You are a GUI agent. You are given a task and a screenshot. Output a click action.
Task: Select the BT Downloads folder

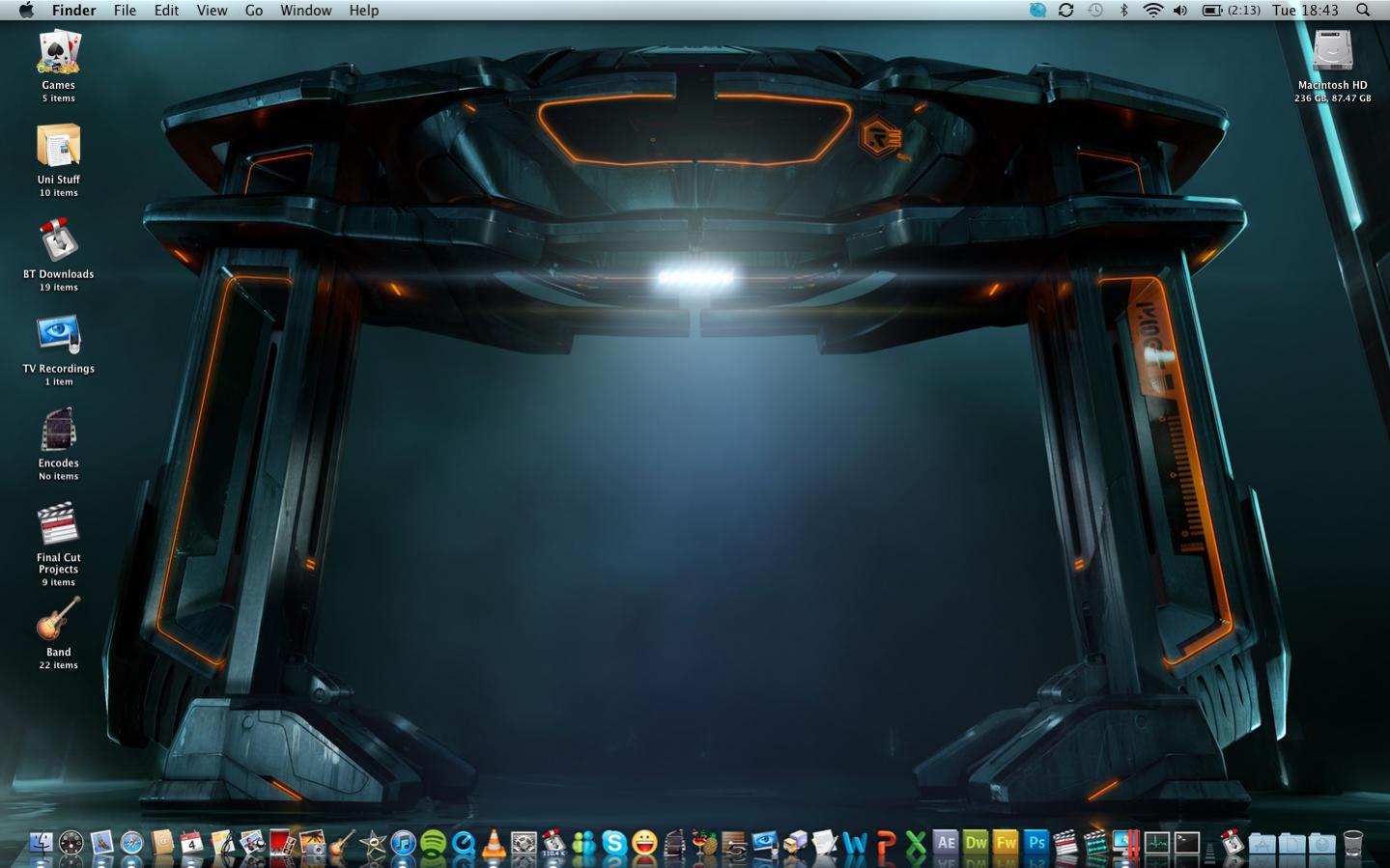tap(58, 241)
